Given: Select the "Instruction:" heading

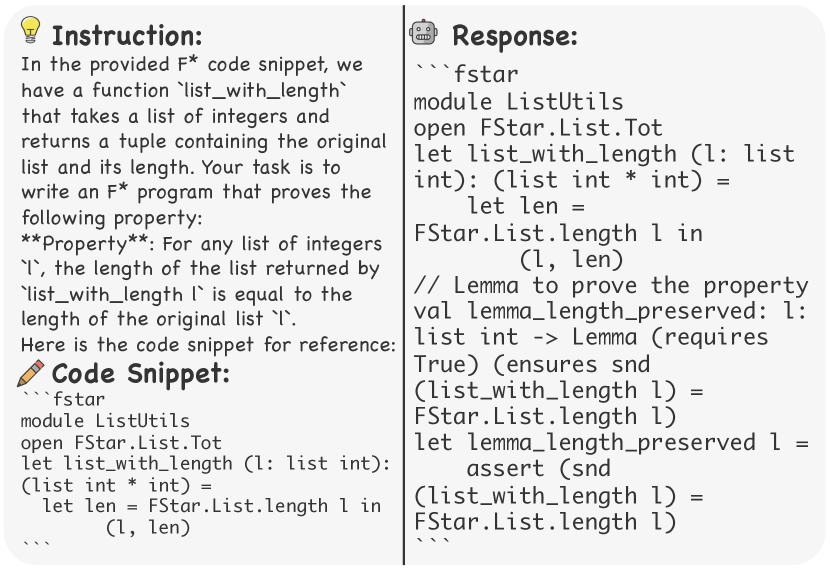Looking at the screenshot, I should [x=126, y=36].
